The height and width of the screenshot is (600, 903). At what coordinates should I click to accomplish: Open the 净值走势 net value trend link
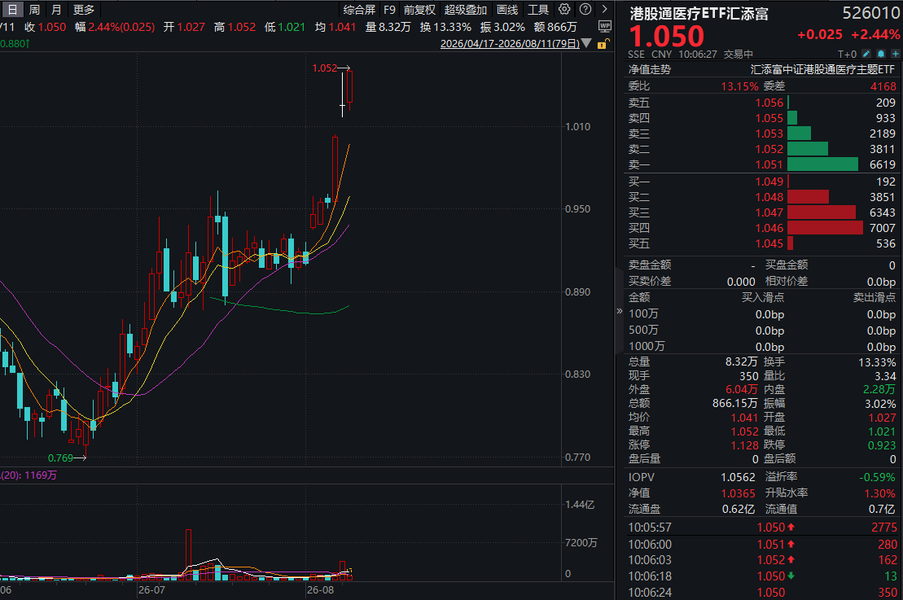coord(649,70)
